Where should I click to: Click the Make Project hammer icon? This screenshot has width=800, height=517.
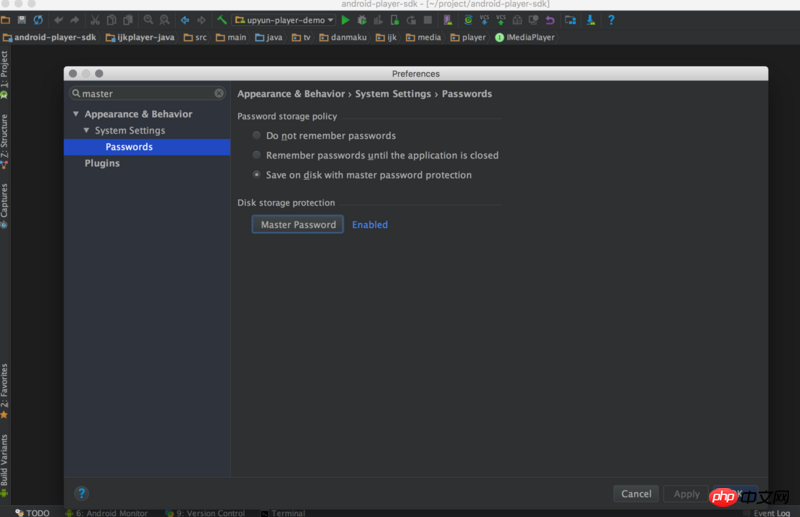(222, 20)
